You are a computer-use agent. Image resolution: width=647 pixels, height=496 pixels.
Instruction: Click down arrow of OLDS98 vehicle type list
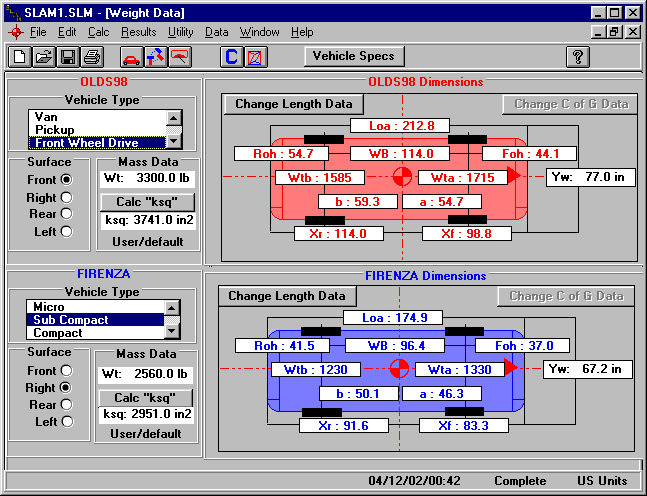[174, 142]
